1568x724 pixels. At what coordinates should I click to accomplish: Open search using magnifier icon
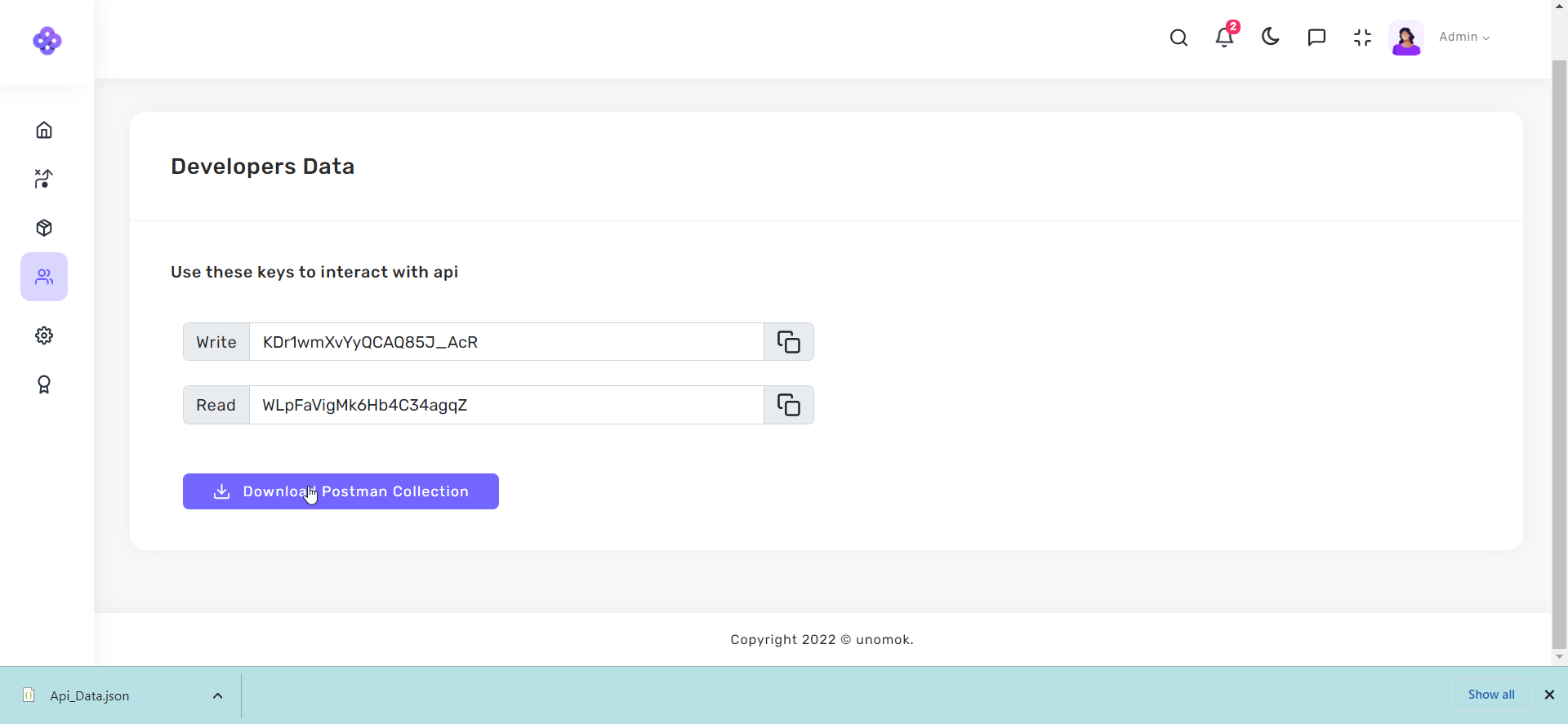point(1178,38)
